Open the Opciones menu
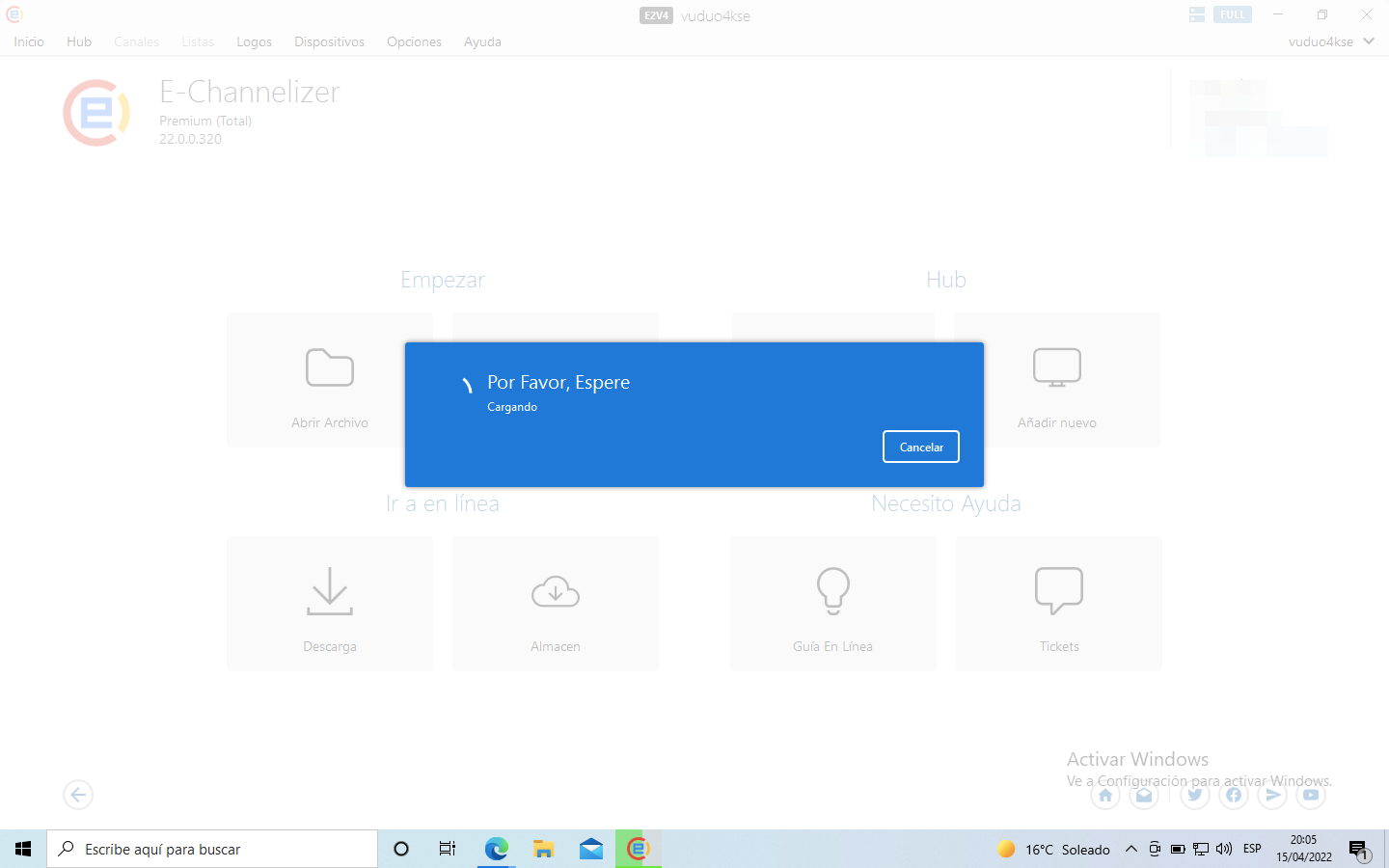 pos(414,41)
